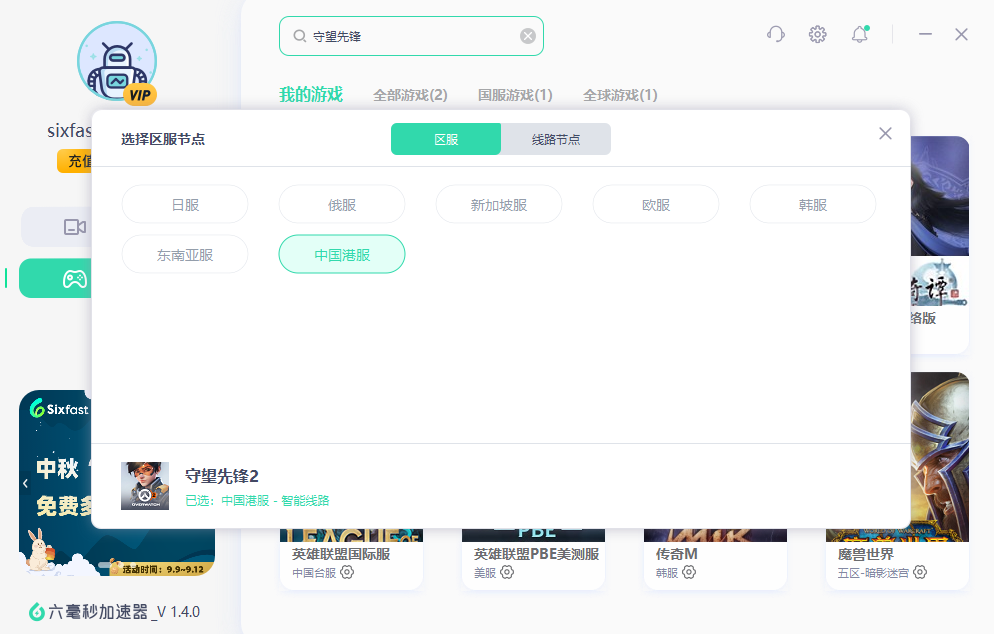Click the 守望先锋2 game thumbnail

tap(145, 486)
